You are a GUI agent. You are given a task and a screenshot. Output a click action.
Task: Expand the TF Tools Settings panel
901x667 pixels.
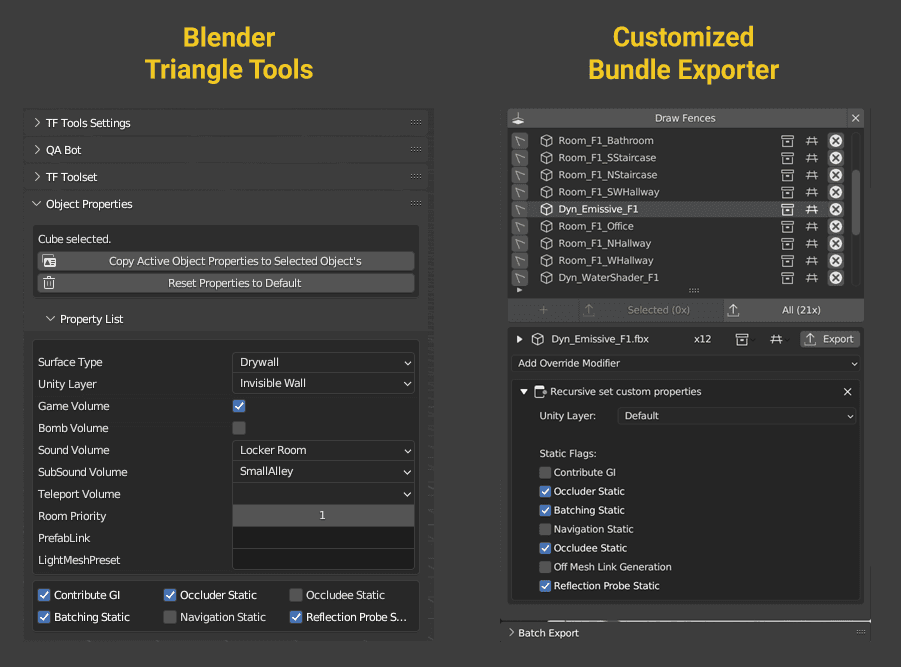tap(37, 123)
